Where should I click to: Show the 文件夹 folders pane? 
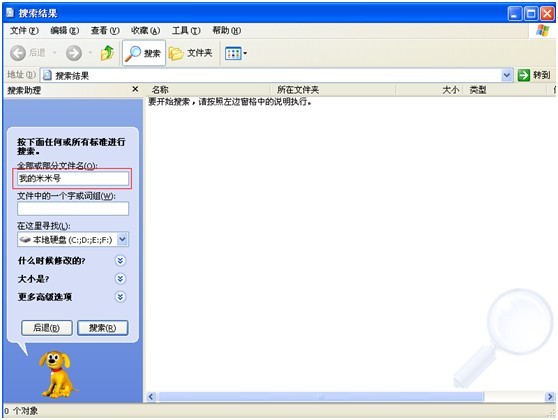tap(191, 53)
